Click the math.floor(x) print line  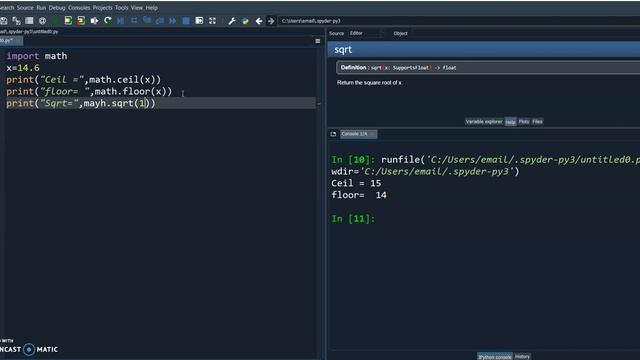[x=89, y=91]
